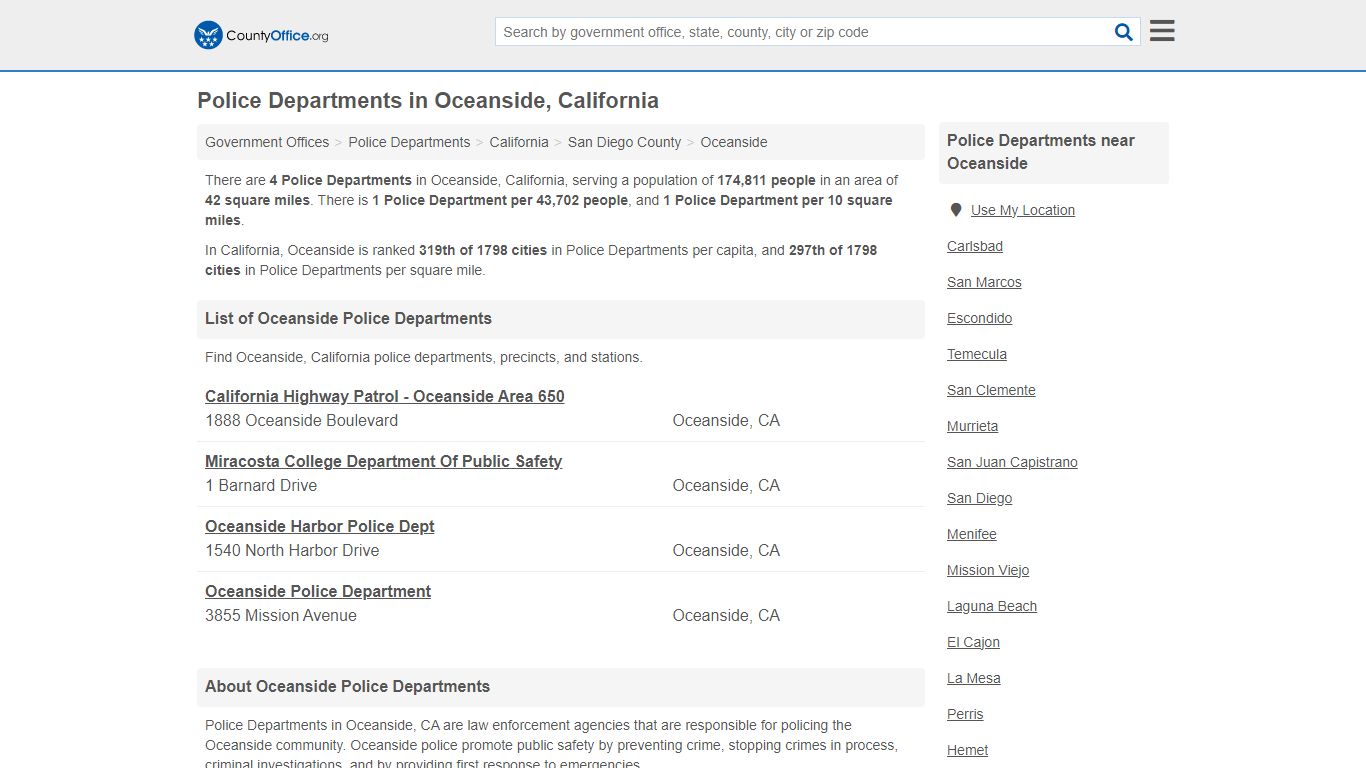
Task: Click the CountyOffice.org logo
Action: coord(261,35)
